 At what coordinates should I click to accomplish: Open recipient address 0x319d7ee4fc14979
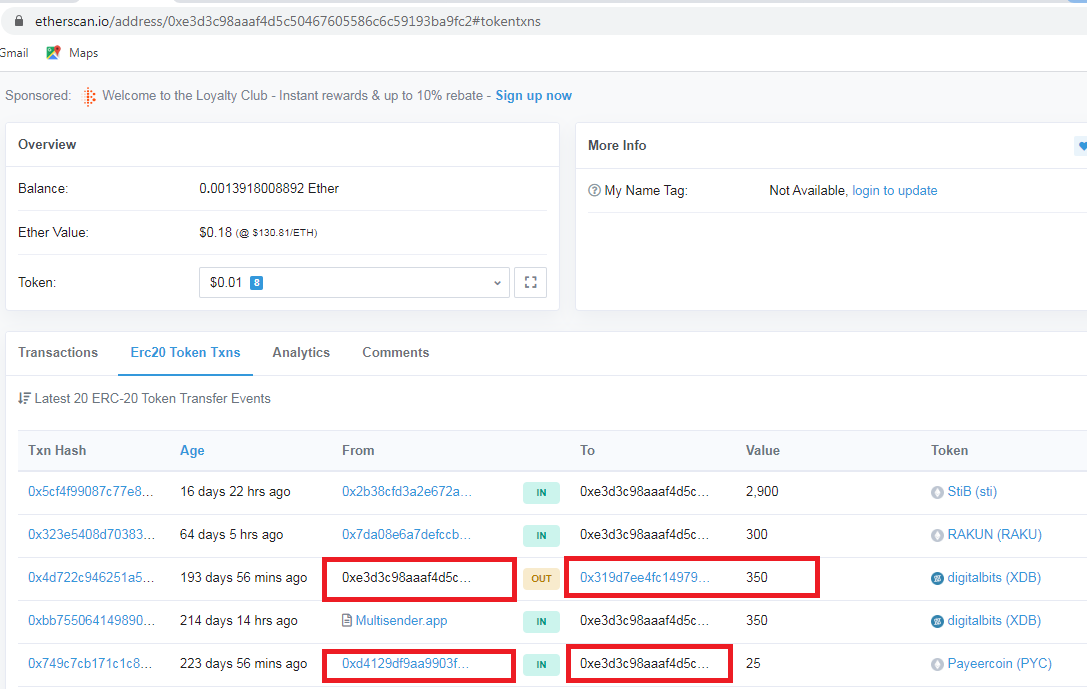pyautogui.click(x=645, y=577)
